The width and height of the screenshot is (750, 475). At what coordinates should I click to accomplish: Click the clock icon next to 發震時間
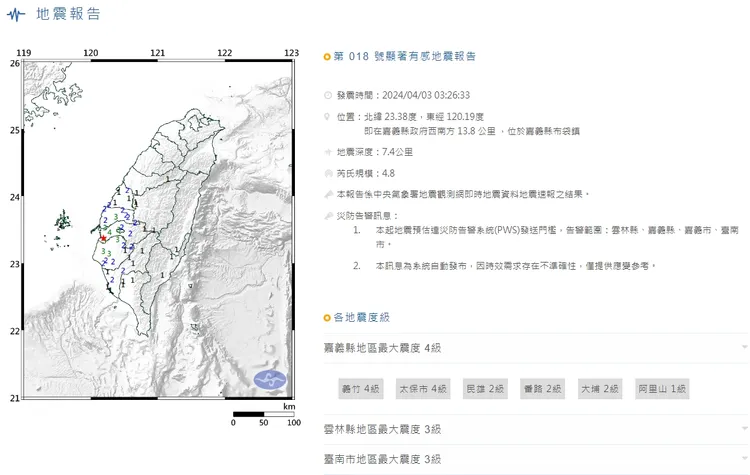pyautogui.click(x=328, y=95)
